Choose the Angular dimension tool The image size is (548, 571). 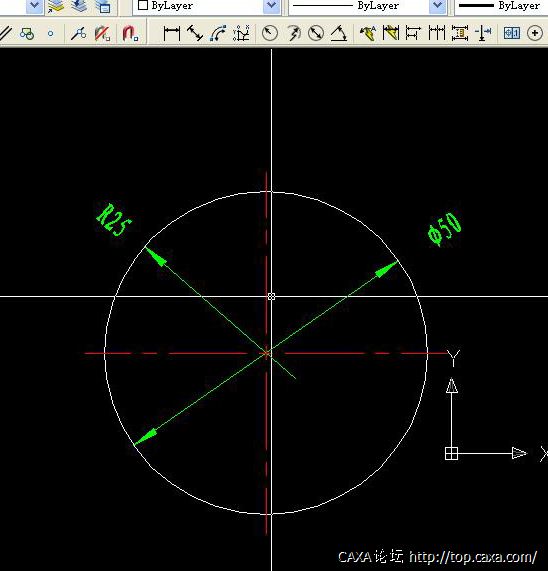(x=339, y=33)
